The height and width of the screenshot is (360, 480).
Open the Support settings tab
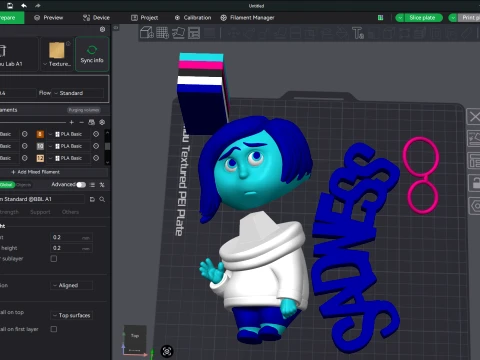(x=40, y=212)
